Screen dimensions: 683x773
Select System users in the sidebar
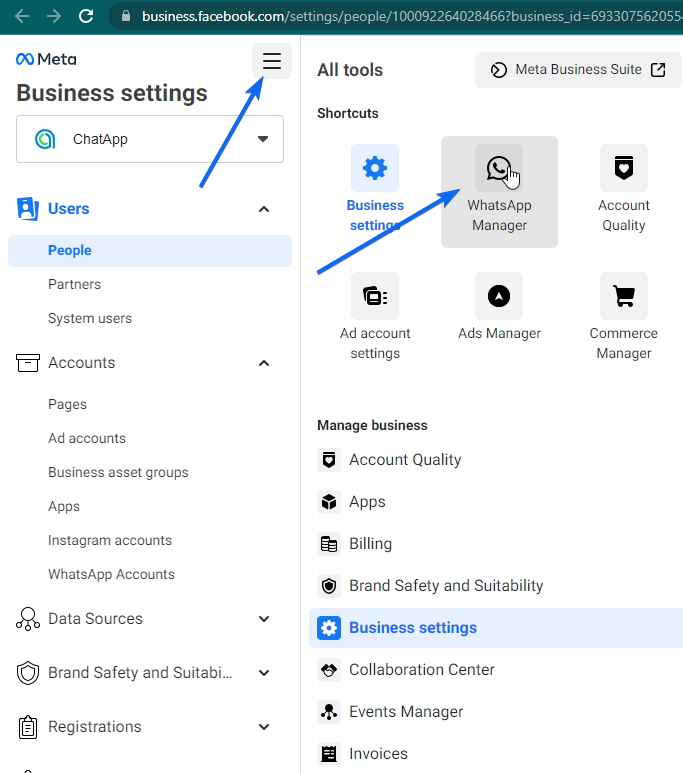click(90, 319)
